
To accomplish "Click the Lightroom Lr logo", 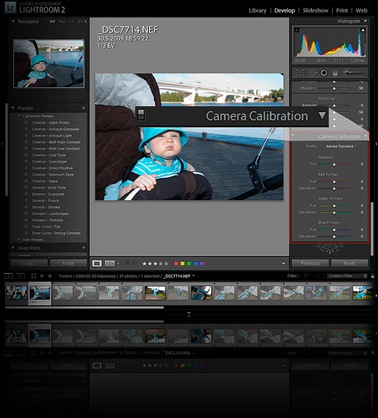I will tap(11, 8).
